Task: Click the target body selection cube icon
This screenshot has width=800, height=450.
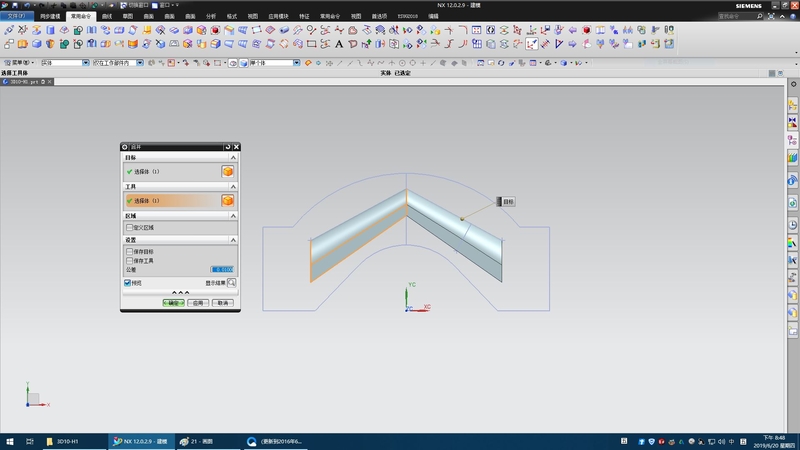Action: point(227,172)
